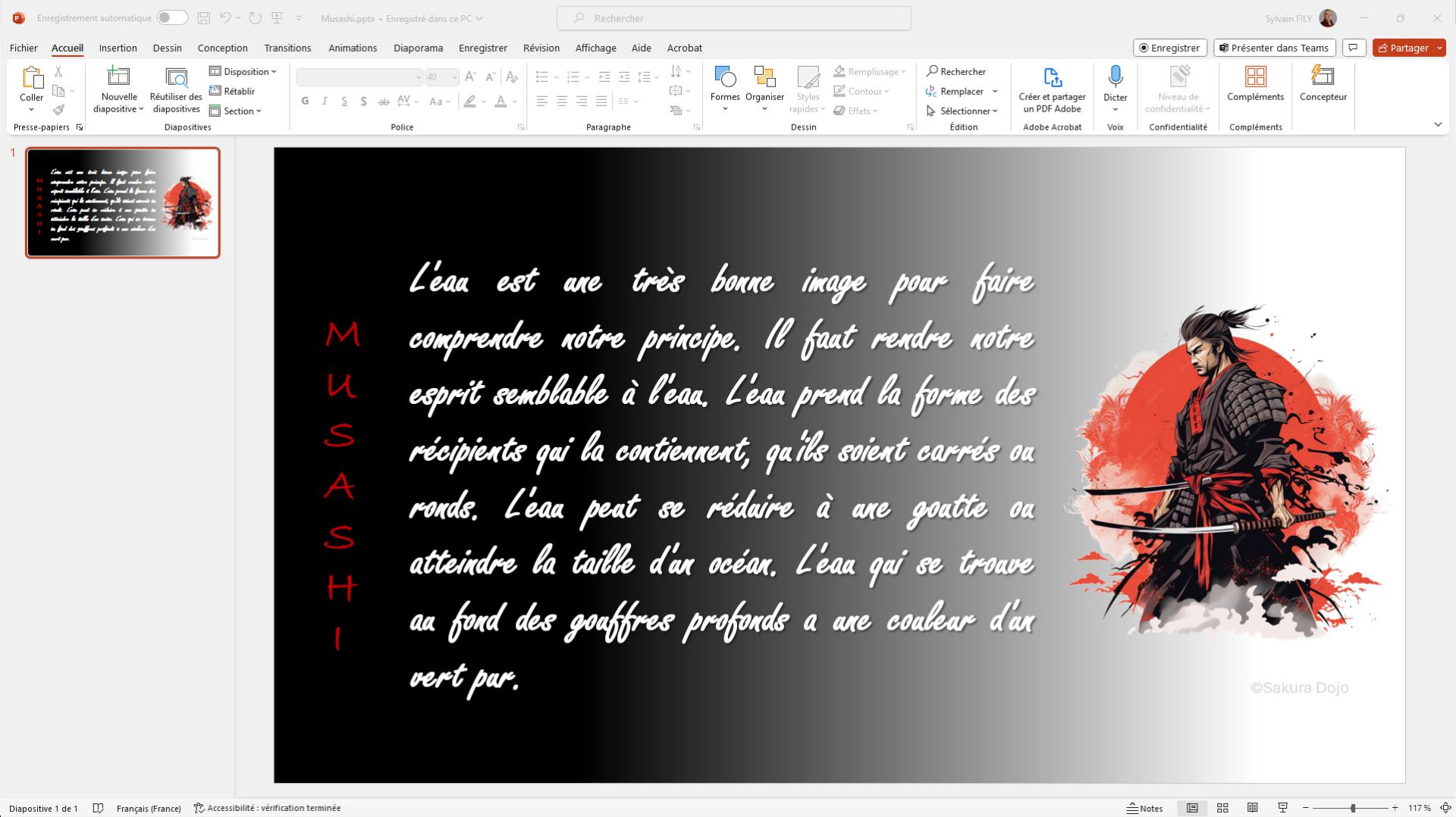Click the Bold G button

305,101
